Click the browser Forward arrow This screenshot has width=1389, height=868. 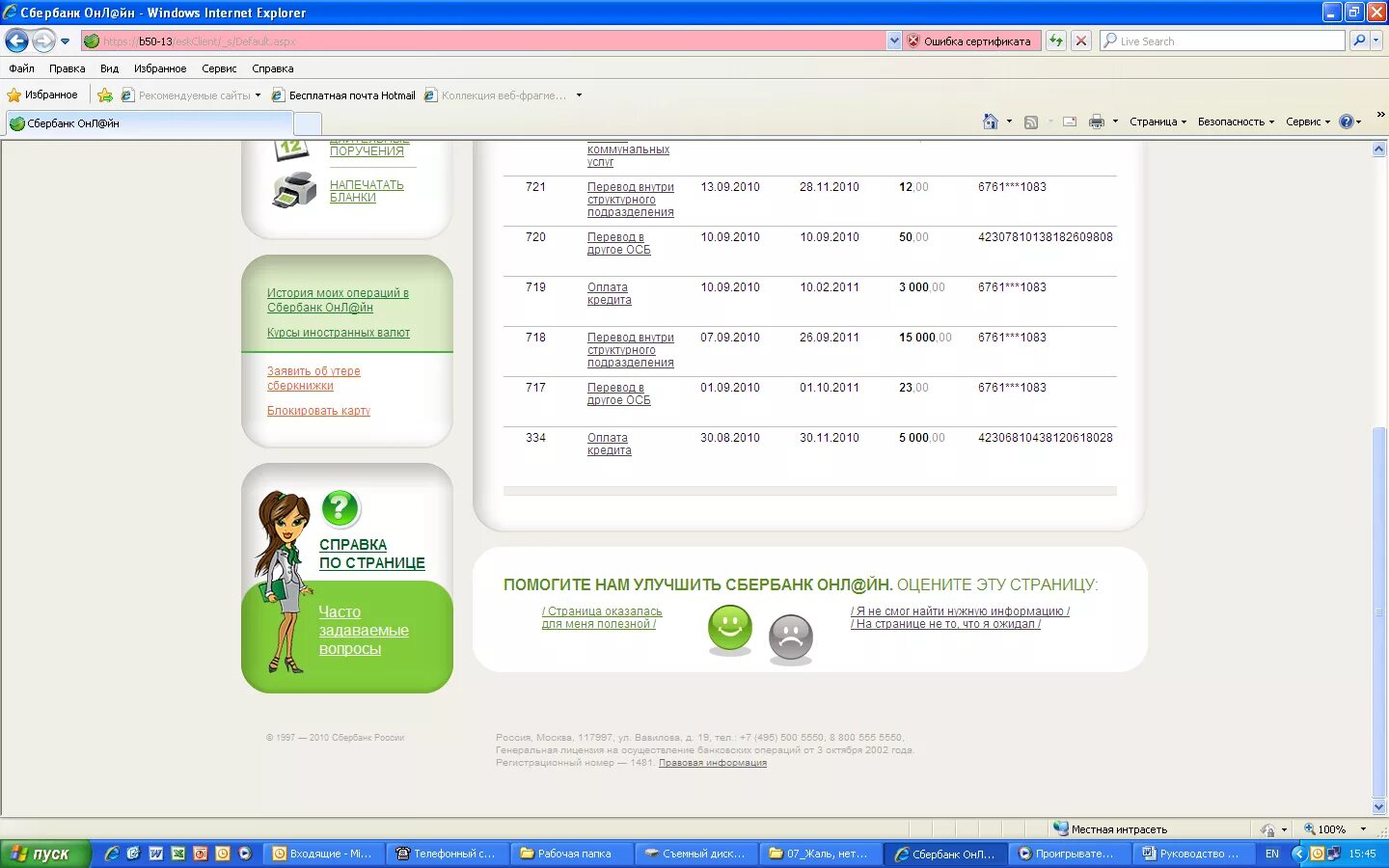tap(43, 41)
